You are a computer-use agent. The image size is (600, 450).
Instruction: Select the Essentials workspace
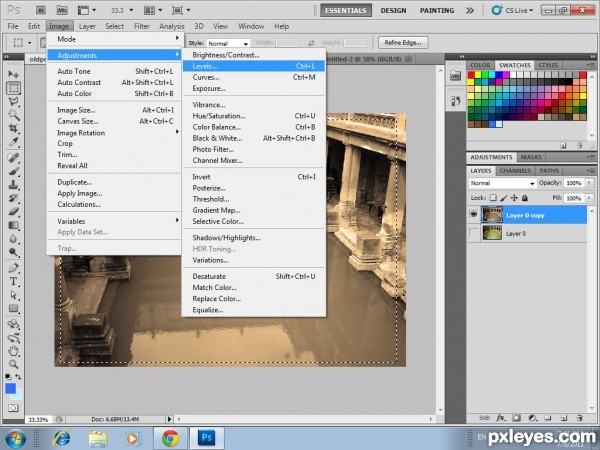[x=346, y=10]
